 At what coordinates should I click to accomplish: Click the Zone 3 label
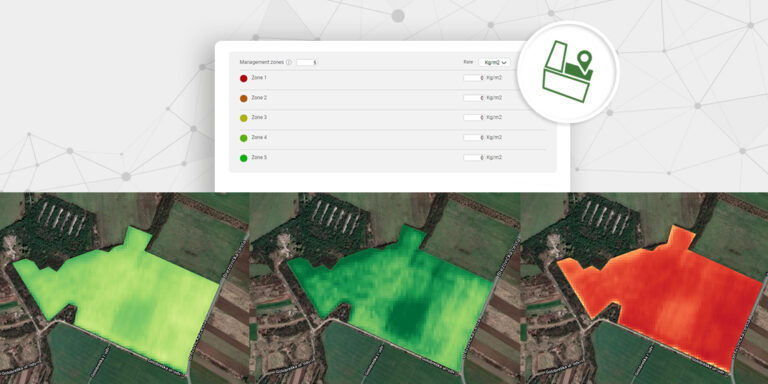coord(259,118)
